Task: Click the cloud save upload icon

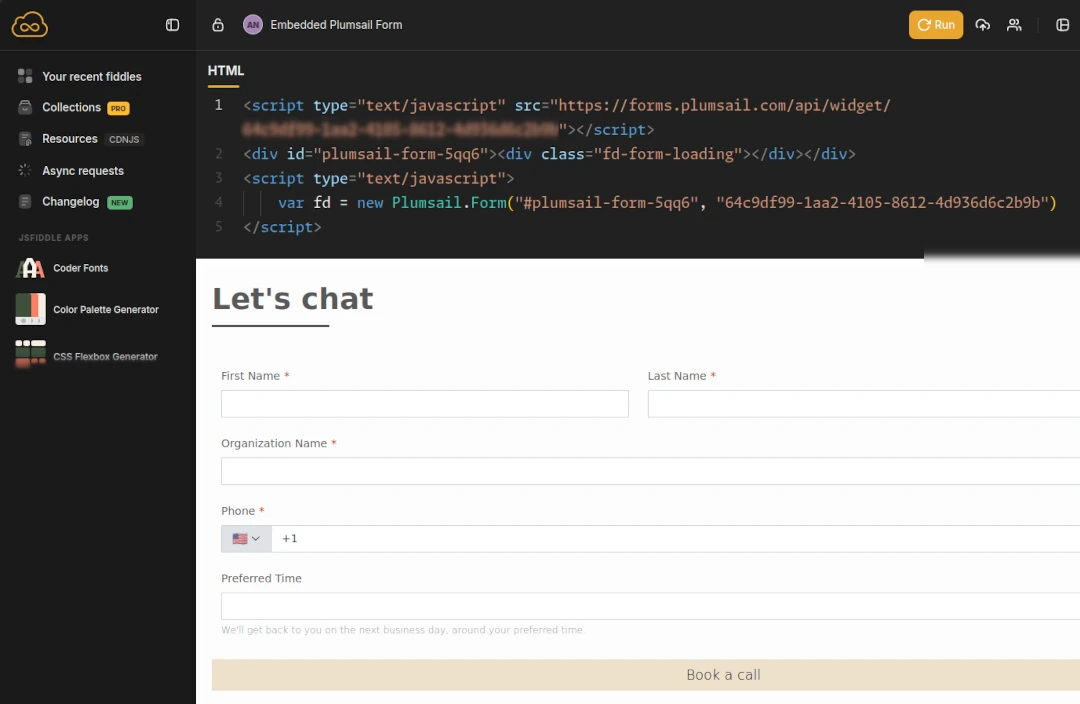Action: point(982,25)
